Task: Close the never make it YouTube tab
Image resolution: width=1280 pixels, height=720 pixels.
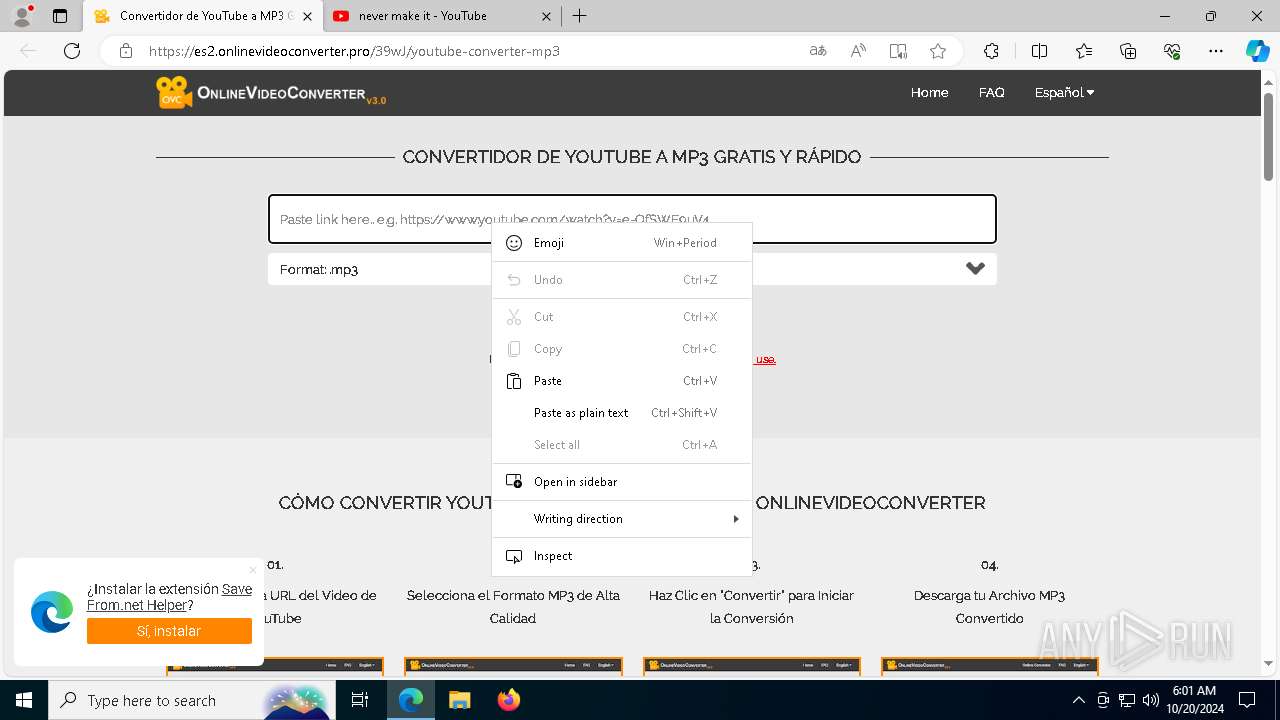Action: (x=545, y=16)
